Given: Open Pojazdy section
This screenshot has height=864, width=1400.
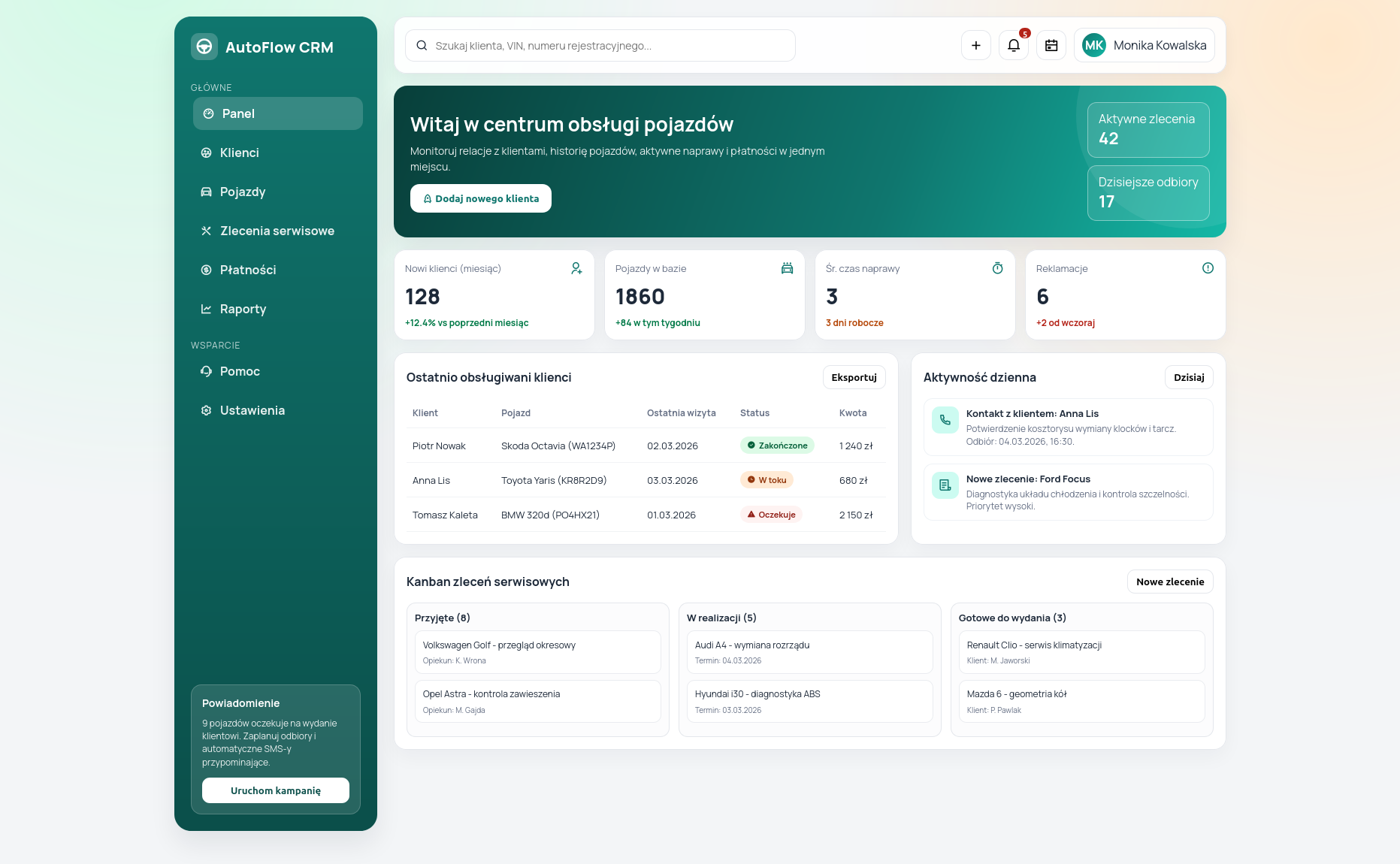Looking at the screenshot, I should tap(276, 192).
